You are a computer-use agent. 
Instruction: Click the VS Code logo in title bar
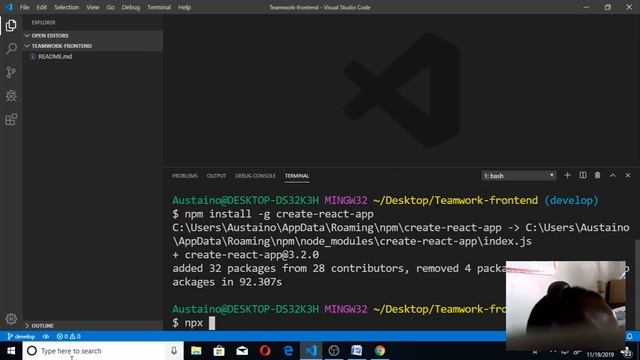point(9,7)
